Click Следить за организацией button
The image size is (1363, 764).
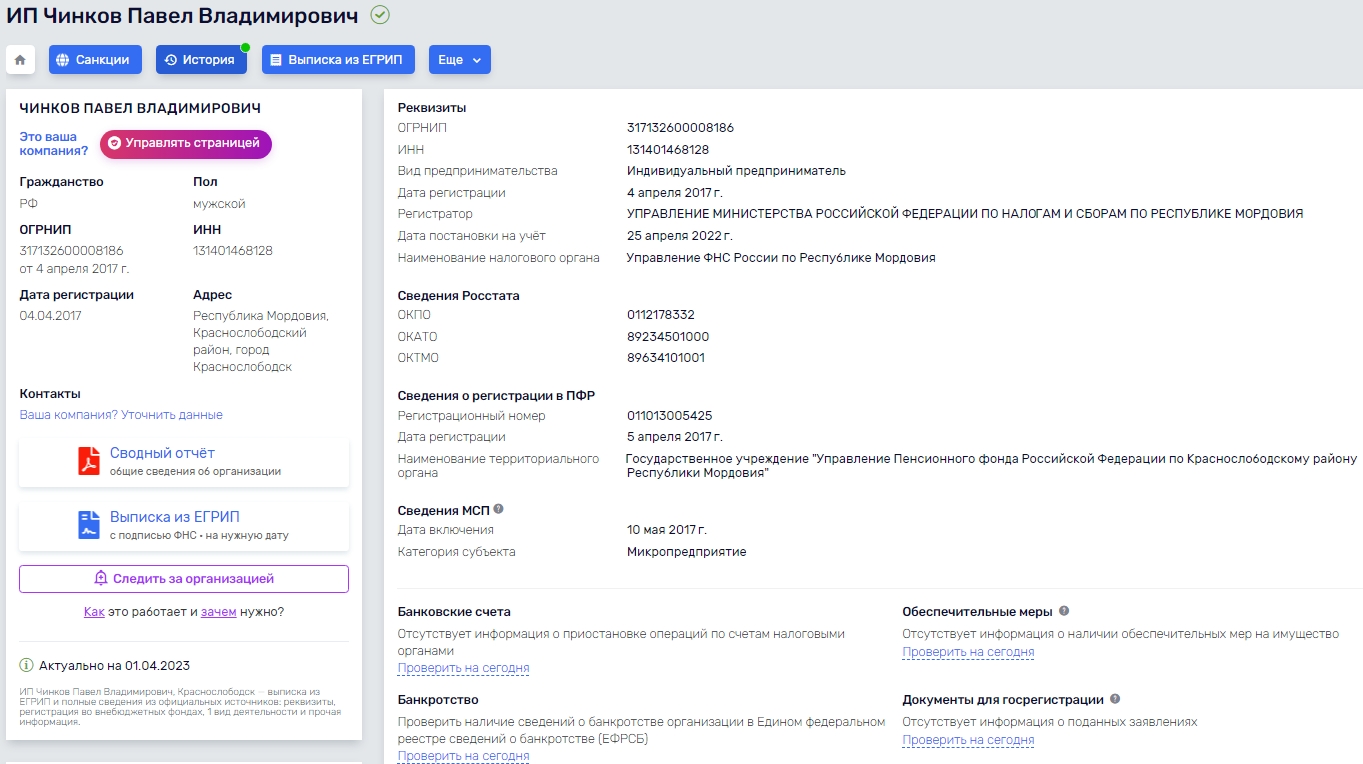point(184,579)
